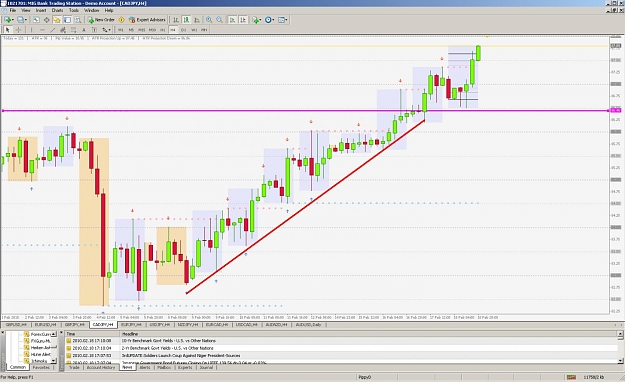Screen dimensions: 625x382
Task: Switch timeframe to D1
Action: (183, 30)
